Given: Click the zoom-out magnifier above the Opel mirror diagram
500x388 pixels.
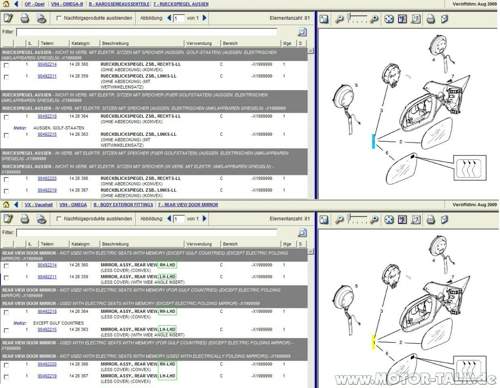Looking at the screenshot, I should (x=339, y=19).
